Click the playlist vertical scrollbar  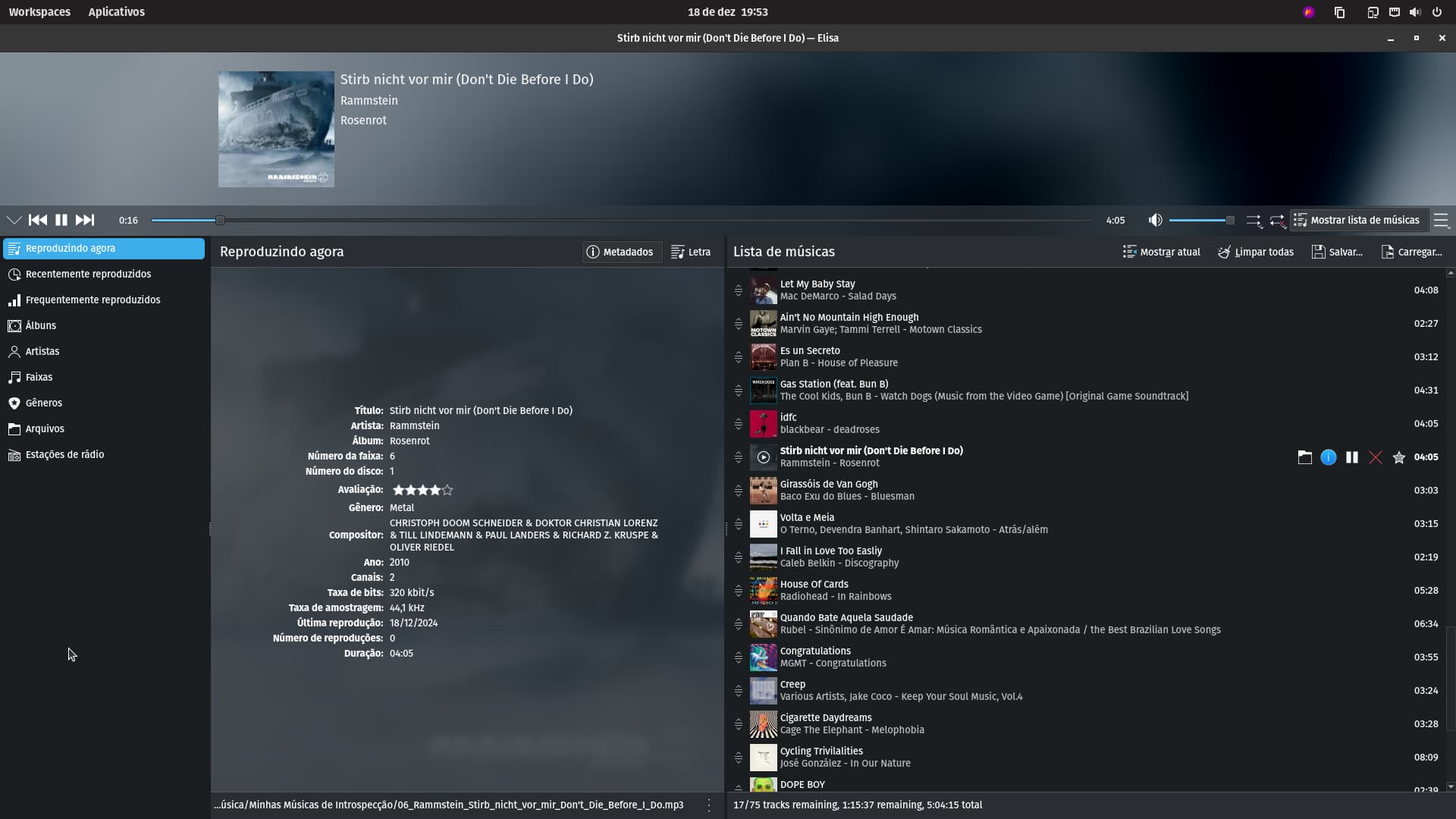[x=1450, y=679]
